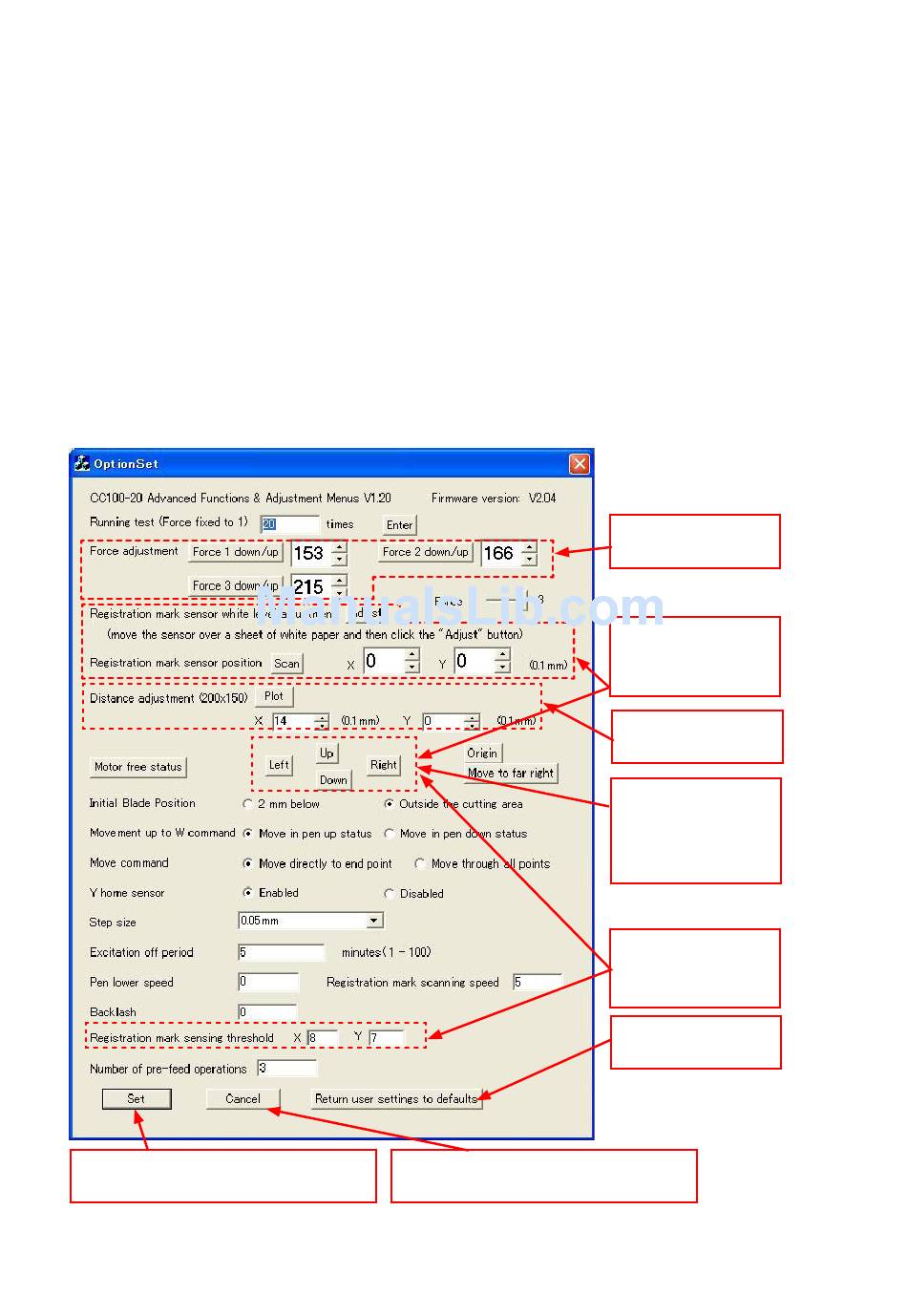
Task: Increase the Distance adjustment Y value
Action: coord(472,717)
